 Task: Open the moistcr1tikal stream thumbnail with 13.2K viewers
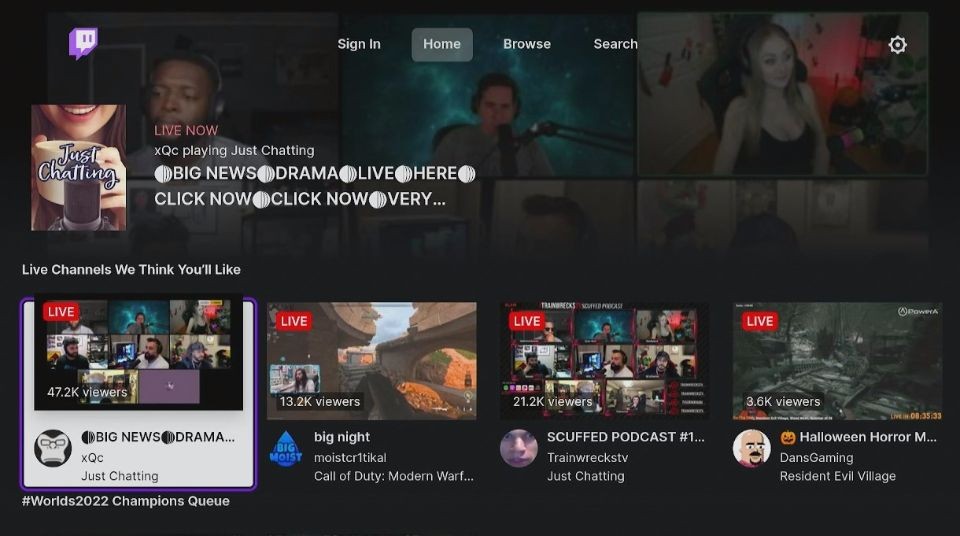[372, 361]
